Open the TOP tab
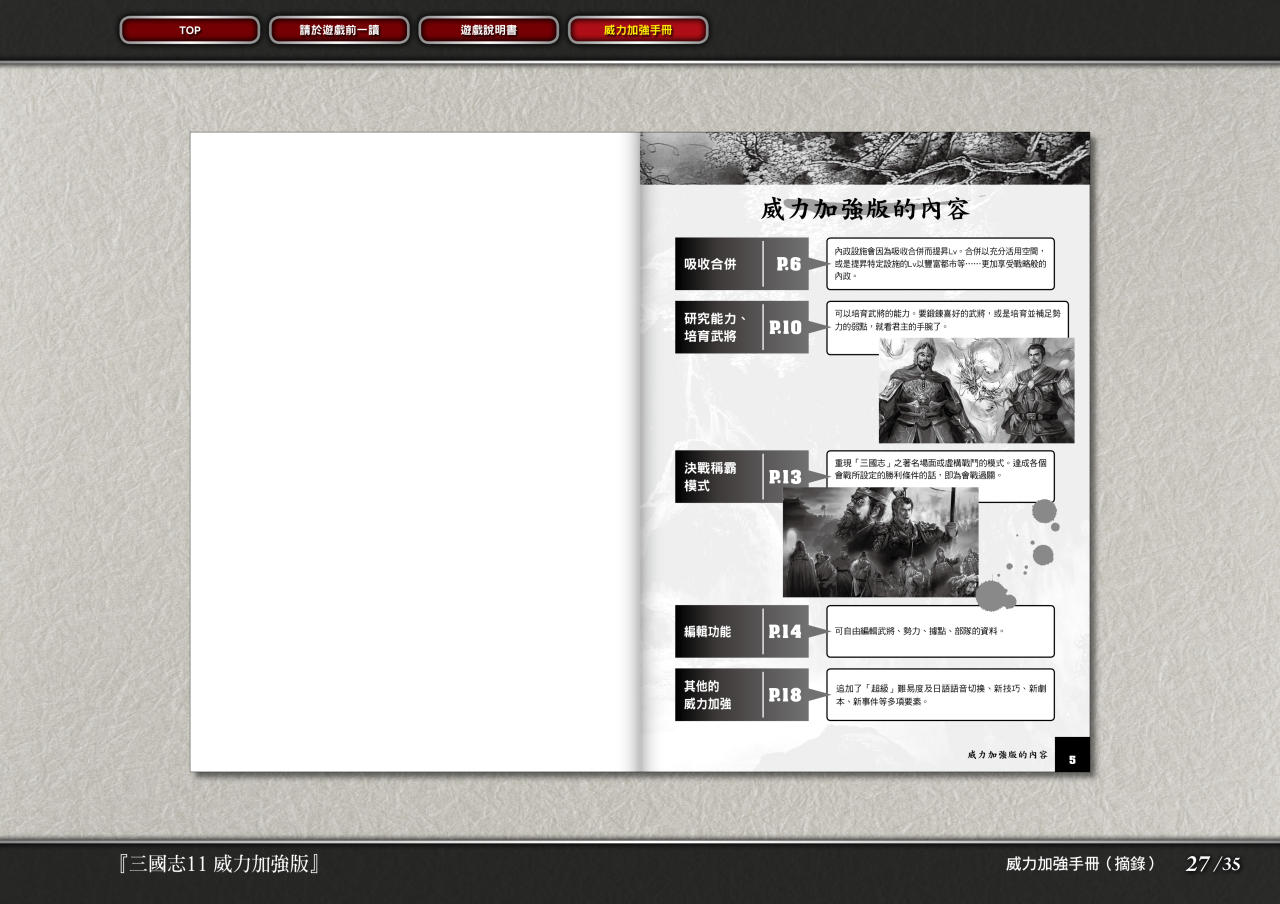This screenshot has width=1280, height=904. pos(190,30)
